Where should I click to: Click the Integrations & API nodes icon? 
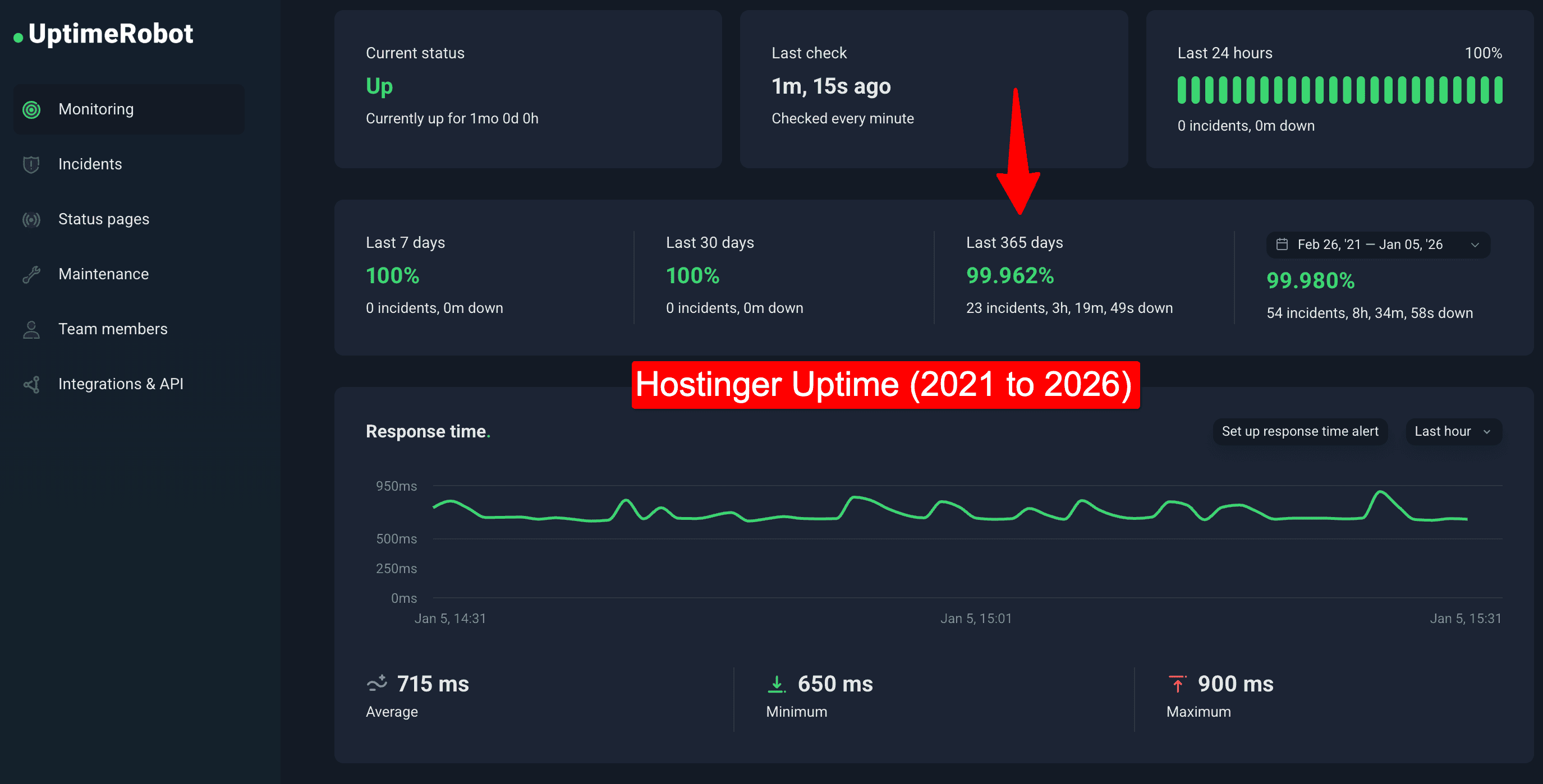click(x=31, y=384)
